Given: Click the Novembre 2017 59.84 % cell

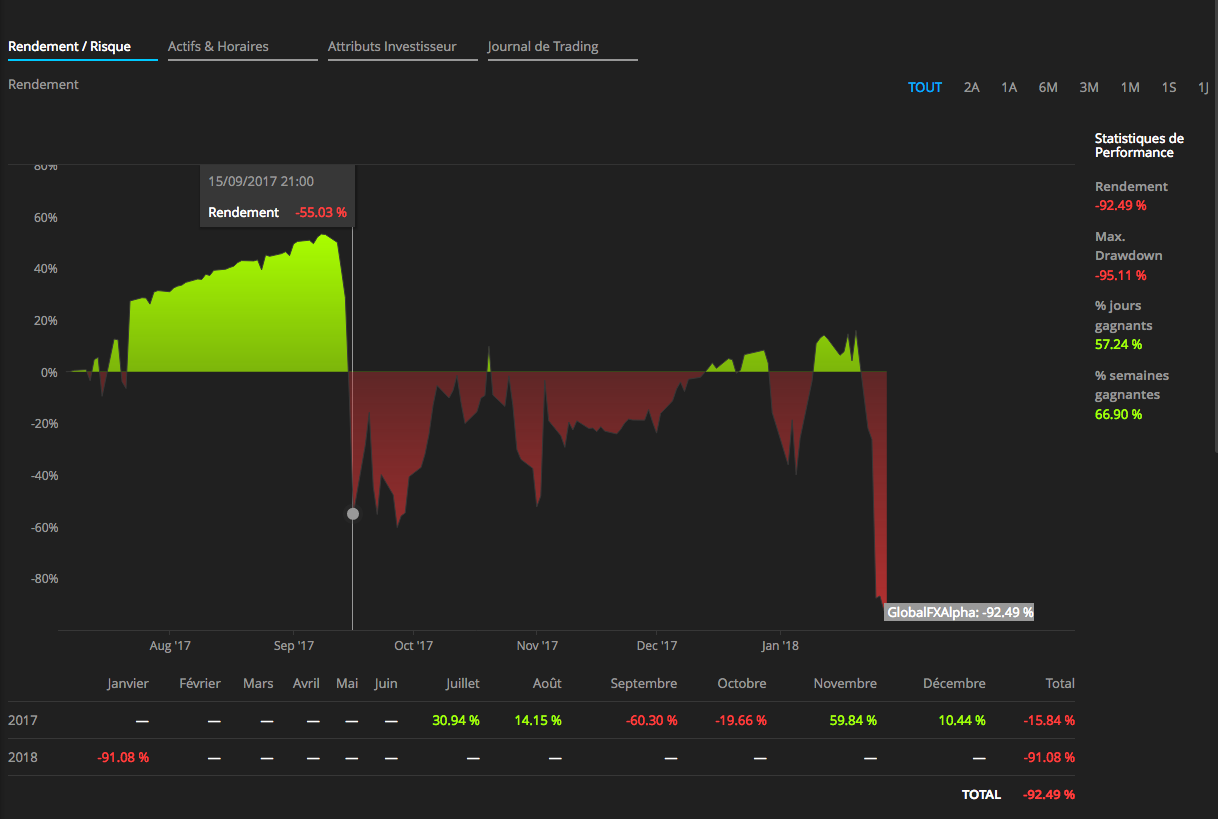Looking at the screenshot, I should coord(851,720).
